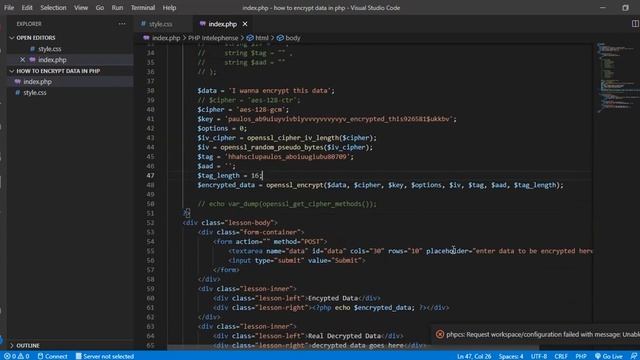Screen dimensions: 640x360
Task: Click Connect in status bar
Action: [x=52, y=356]
